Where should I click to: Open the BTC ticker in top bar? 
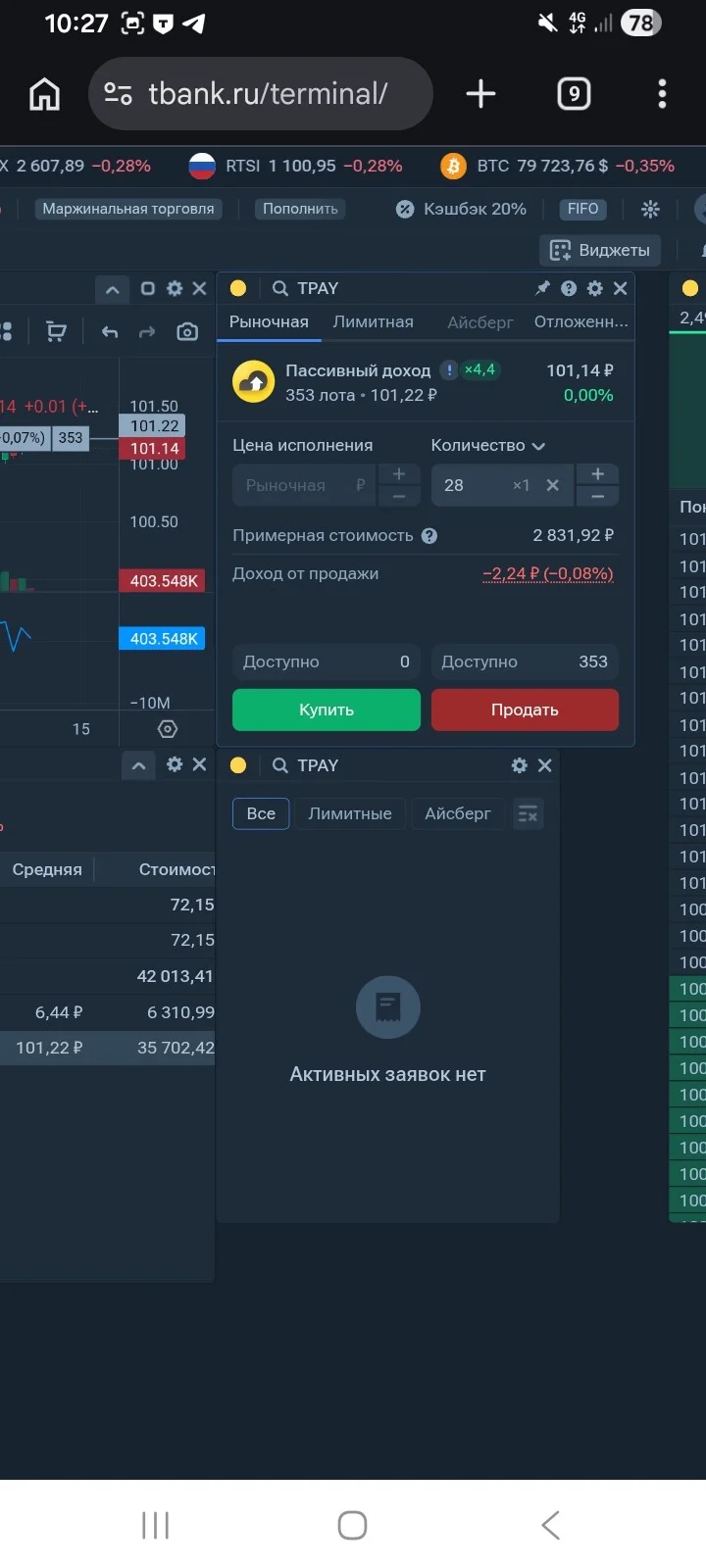click(x=557, y=166)
